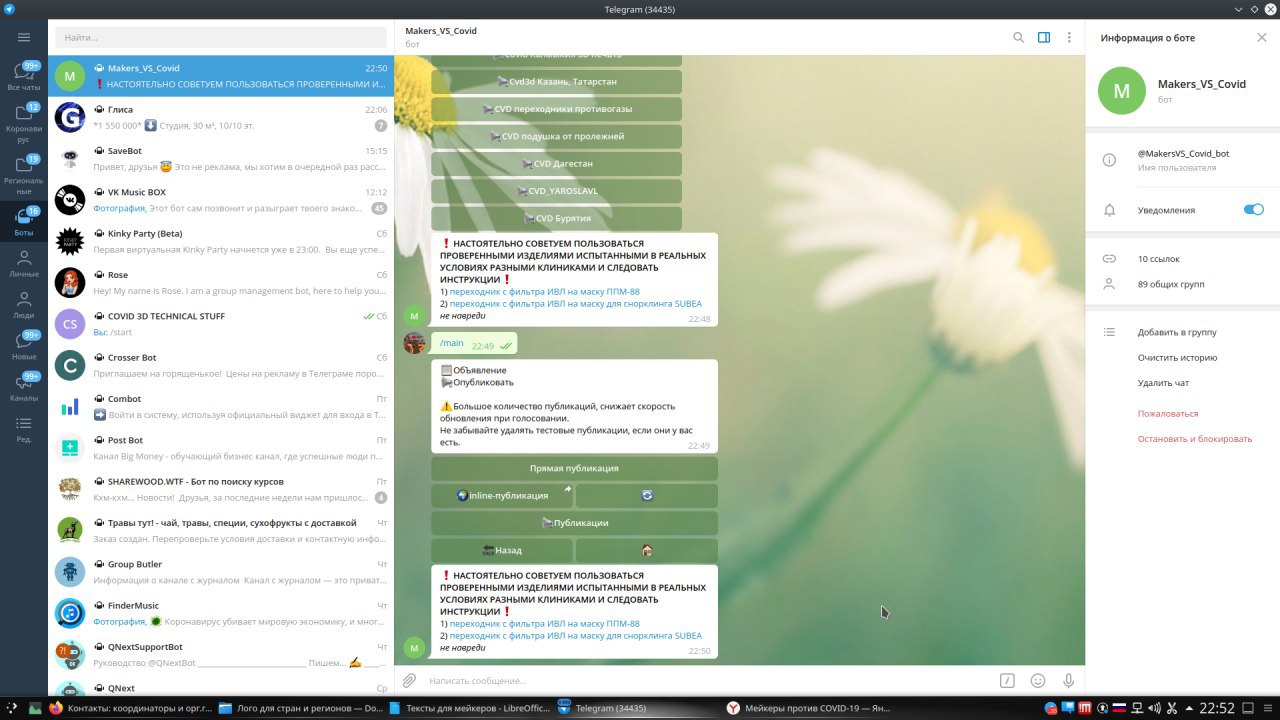Click the '/main' command link
This screenshot has height=720, width=1280.
[452, 343]
